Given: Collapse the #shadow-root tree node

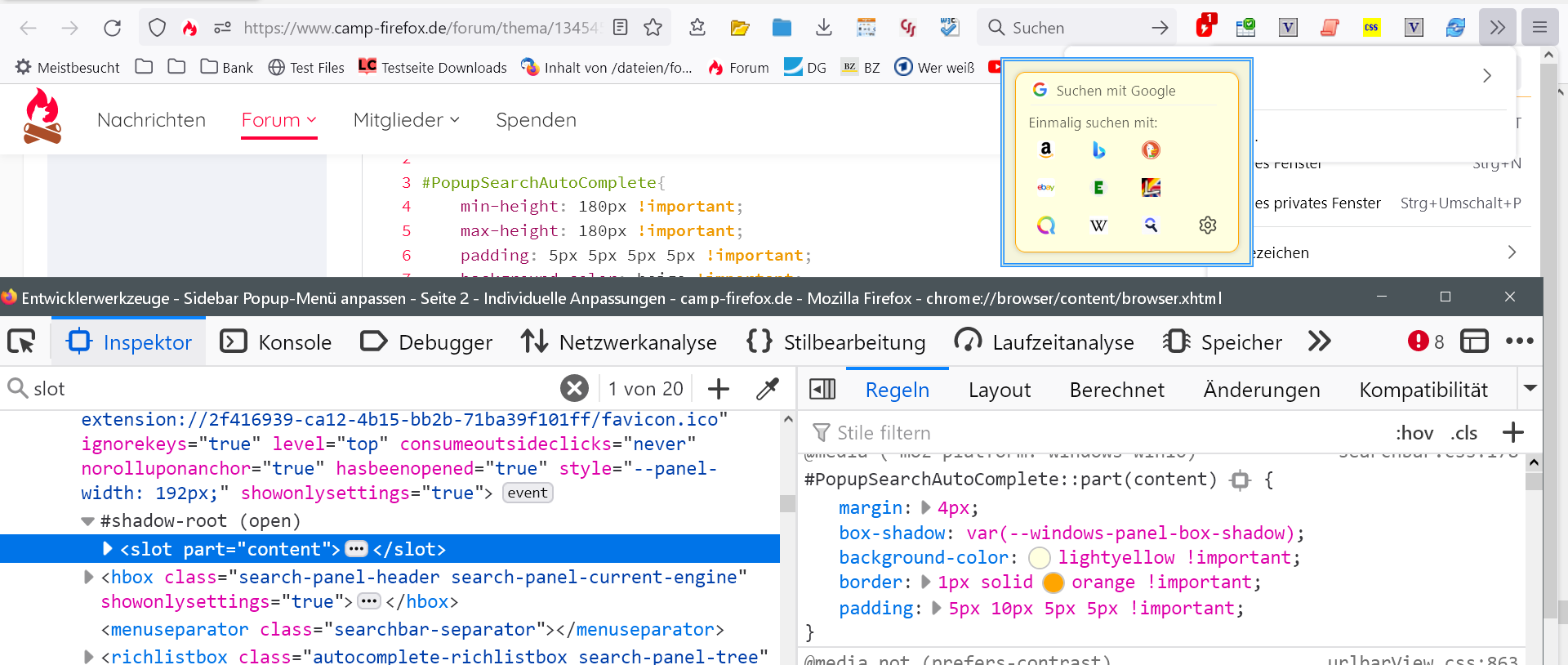Looking at the screenshot, I should [x=87, y=521].
